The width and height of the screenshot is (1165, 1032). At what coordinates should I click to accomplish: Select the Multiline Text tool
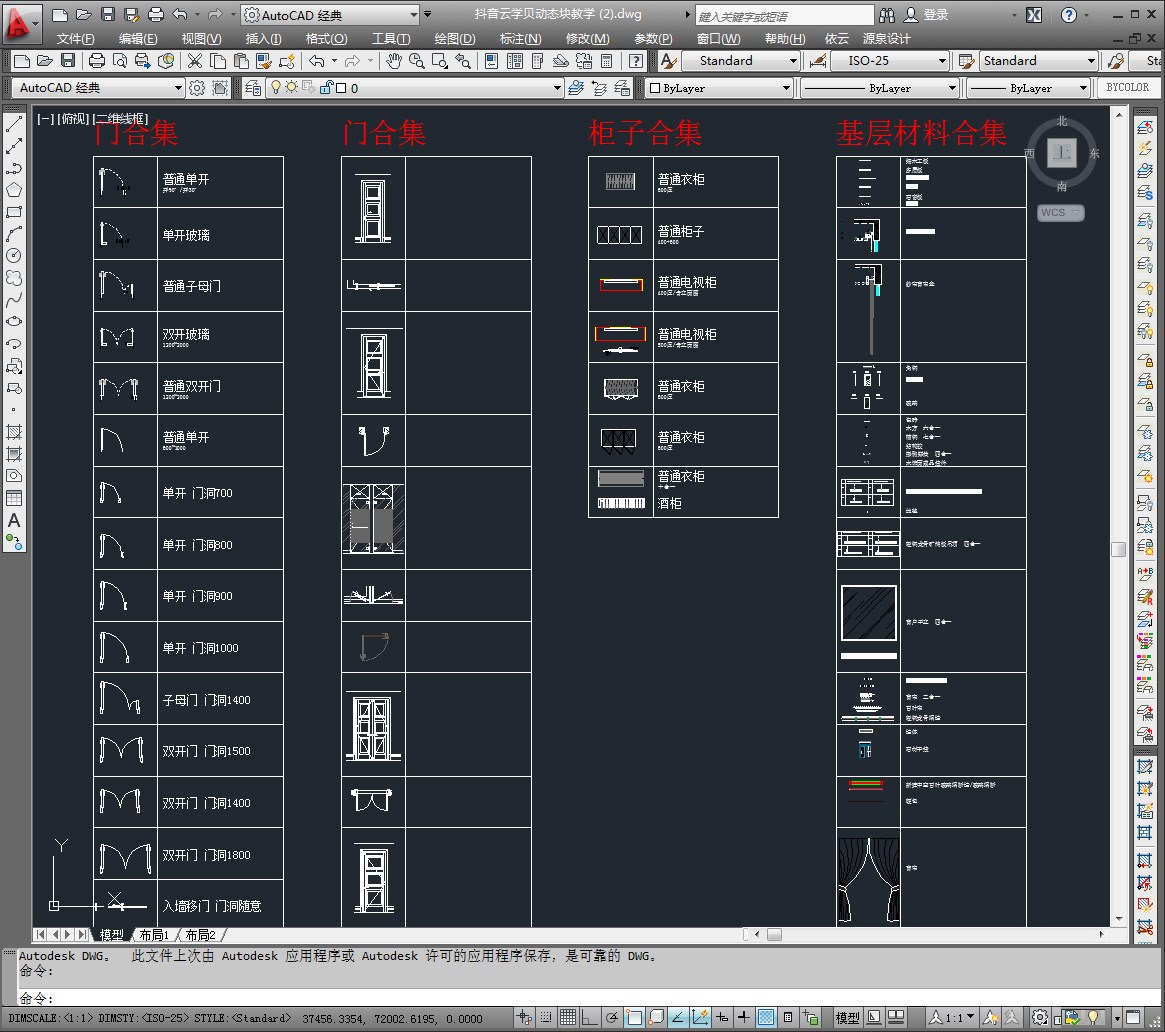coord(13,521)
